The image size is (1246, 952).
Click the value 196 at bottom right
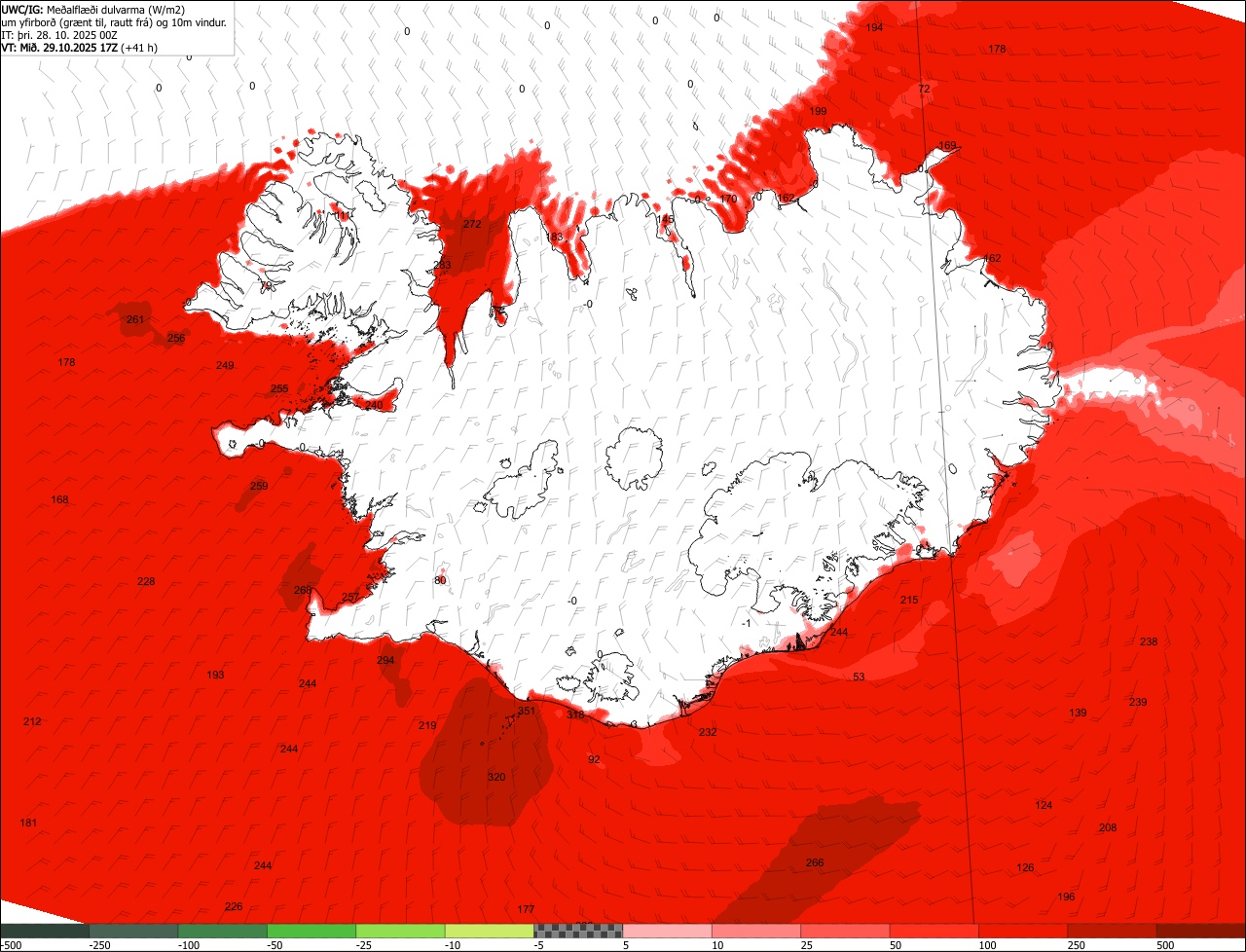pos(1066,897)
